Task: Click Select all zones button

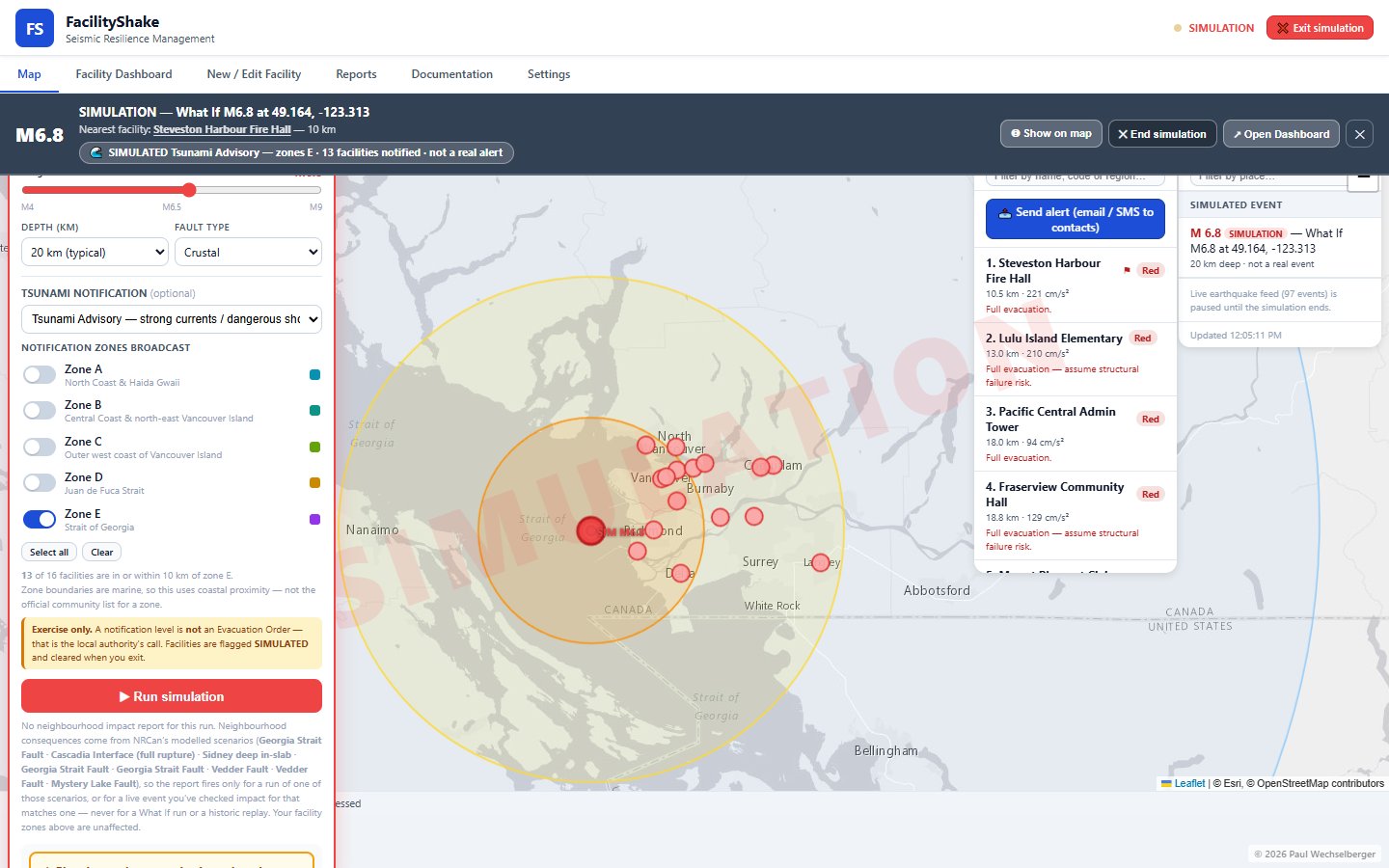Action: click(x=49, y=553)
